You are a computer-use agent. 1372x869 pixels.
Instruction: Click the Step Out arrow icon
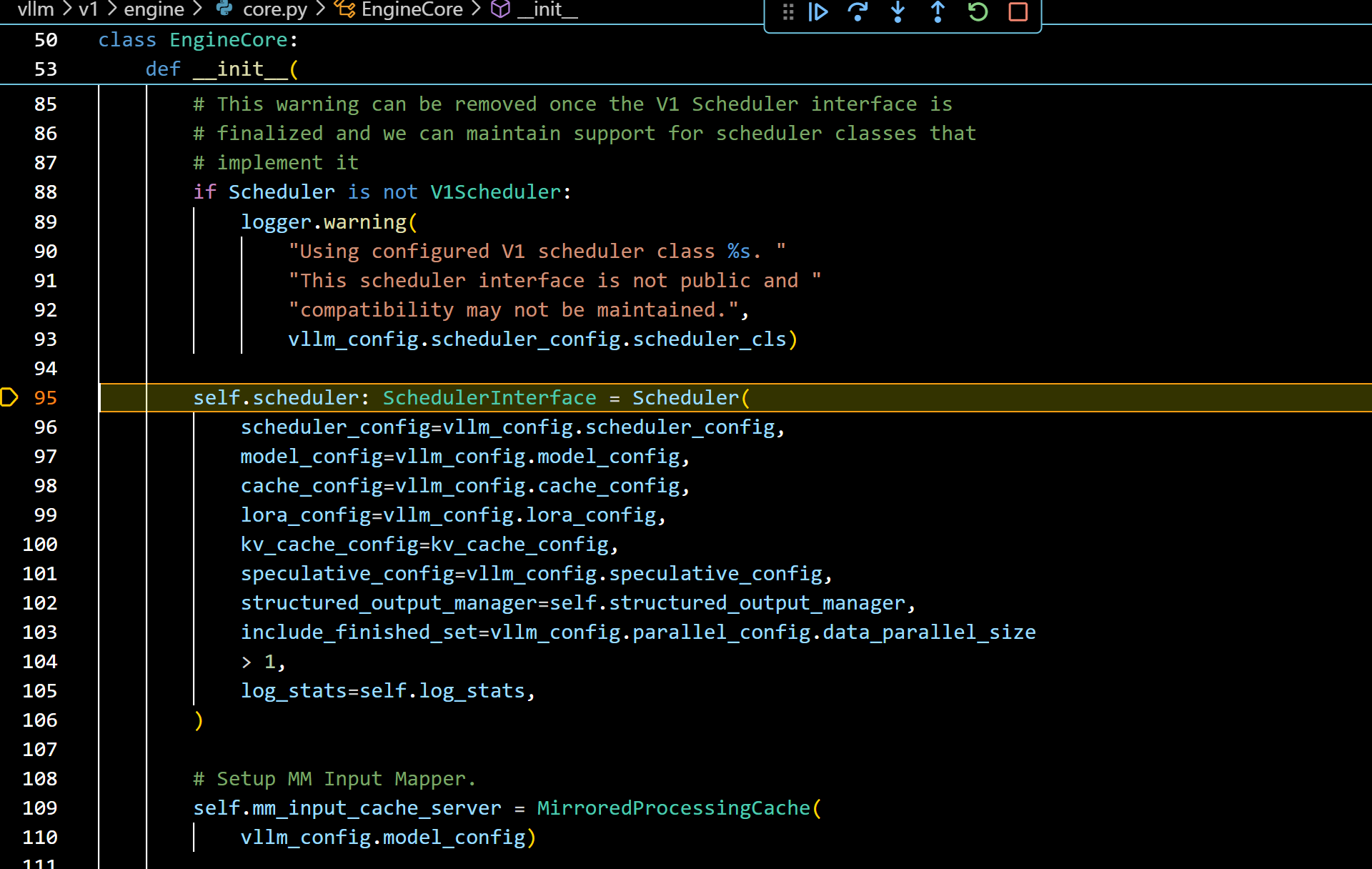point(938,12)
